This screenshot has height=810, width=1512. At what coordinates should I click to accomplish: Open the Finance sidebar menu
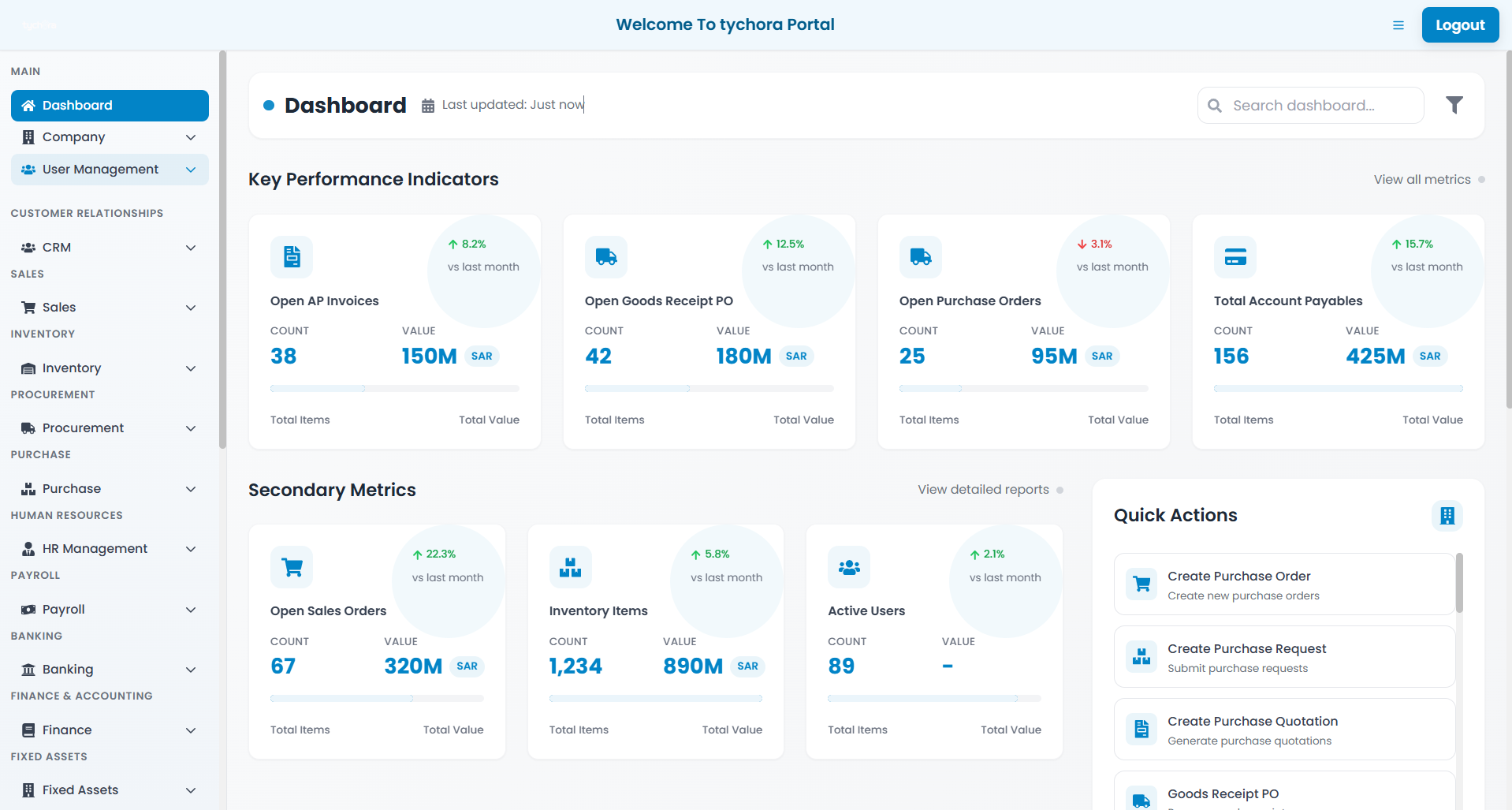(110, 730)
